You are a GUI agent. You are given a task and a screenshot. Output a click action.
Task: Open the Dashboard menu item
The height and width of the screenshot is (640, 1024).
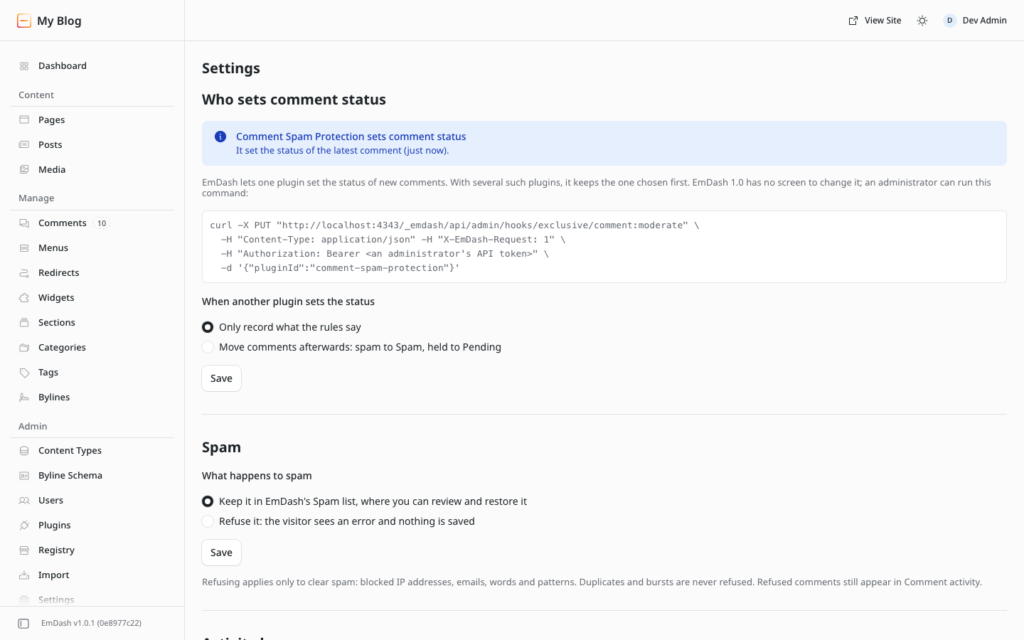[92, 66]
